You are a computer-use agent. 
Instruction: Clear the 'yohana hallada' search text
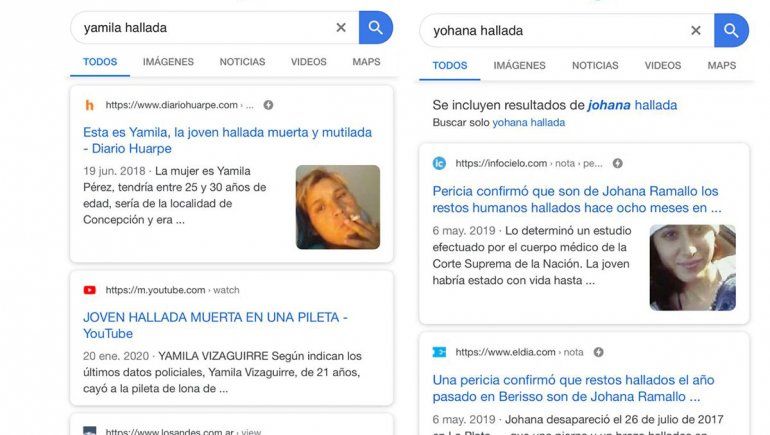point(695,30)
